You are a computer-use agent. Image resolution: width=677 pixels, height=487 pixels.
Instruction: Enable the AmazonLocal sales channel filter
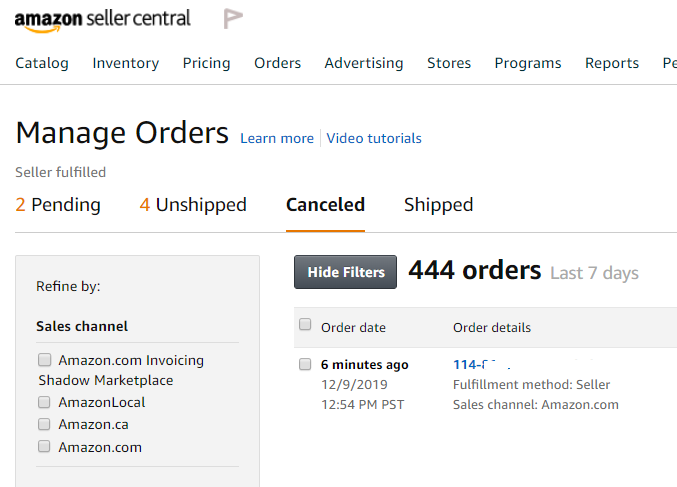[x=45, y=402]
